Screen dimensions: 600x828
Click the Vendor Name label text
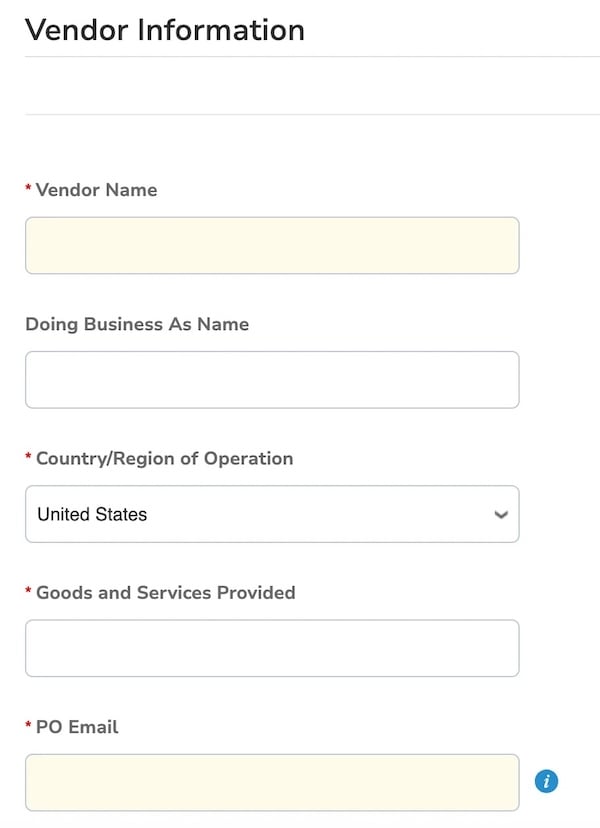pos(96,189)
